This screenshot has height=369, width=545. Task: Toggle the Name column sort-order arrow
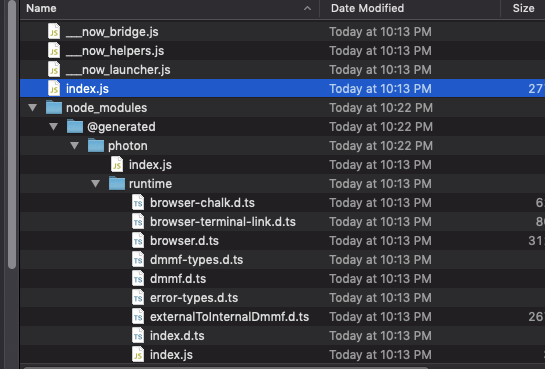(307, 8)
